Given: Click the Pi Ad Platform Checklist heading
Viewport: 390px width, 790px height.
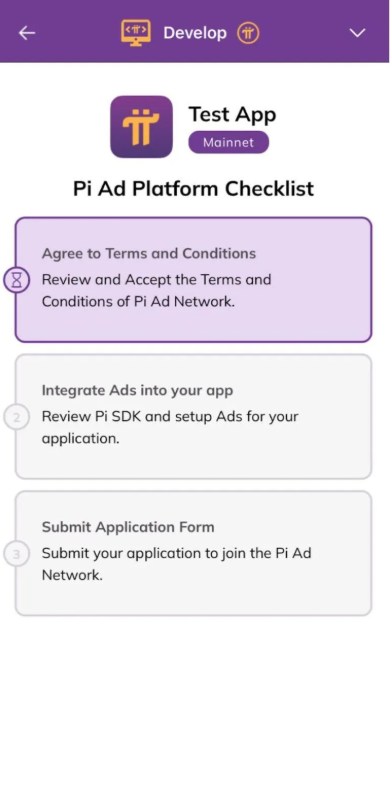Looking at the screenshot, I should click(x=193, y=189).
